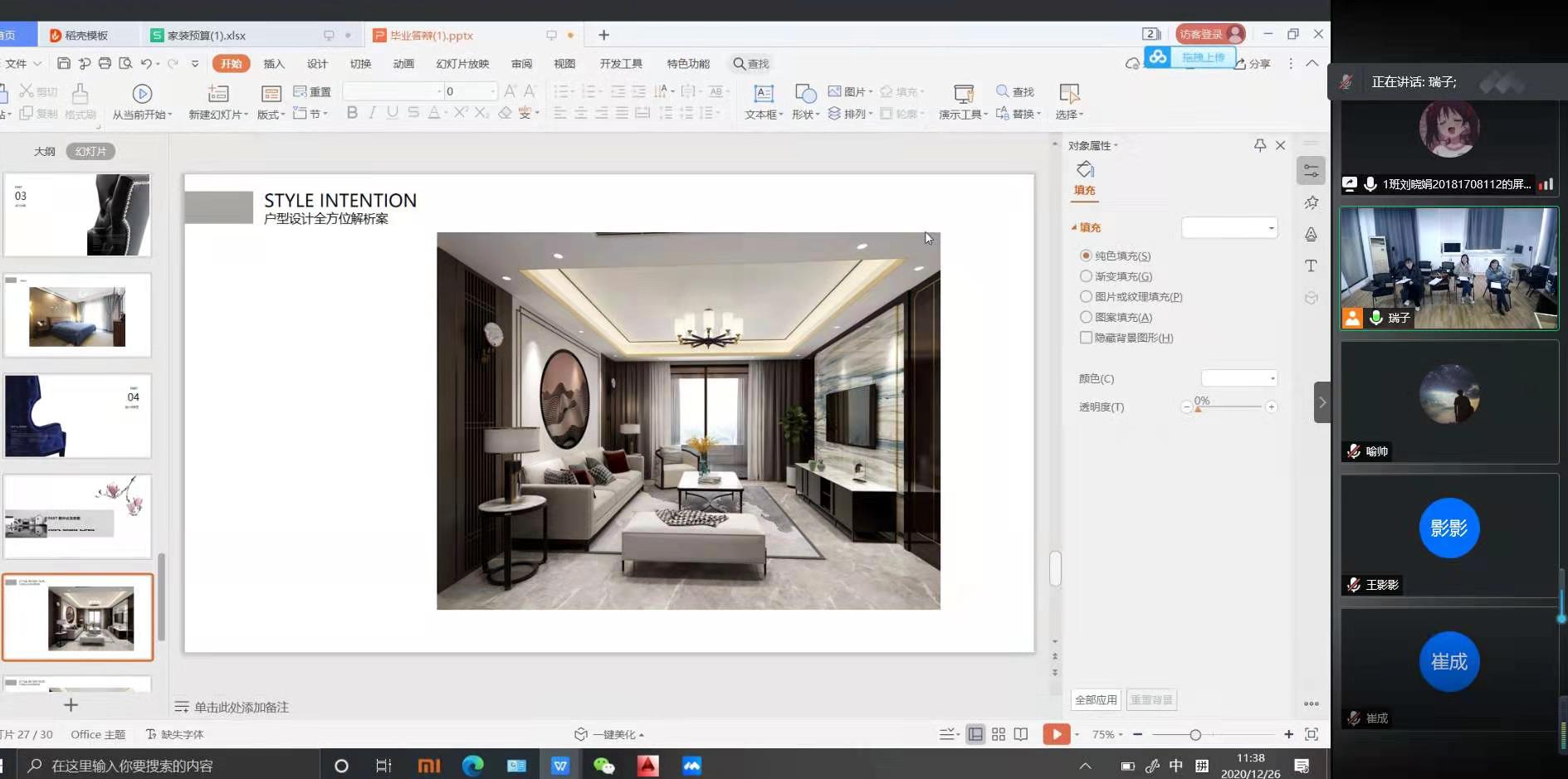
Task: Select the solid fill (纯色填充) radio button
Action: (x=1086, y=256)
